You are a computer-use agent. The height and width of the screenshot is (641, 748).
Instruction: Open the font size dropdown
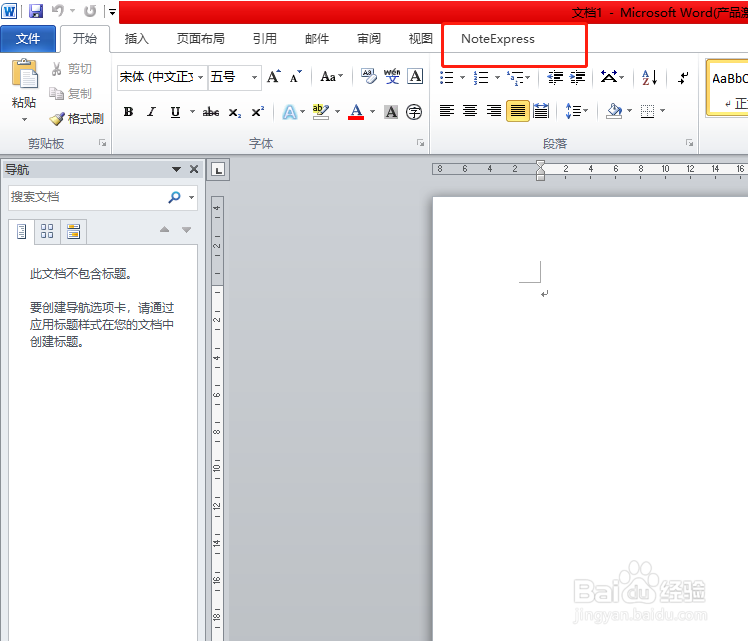click(254, 77)
